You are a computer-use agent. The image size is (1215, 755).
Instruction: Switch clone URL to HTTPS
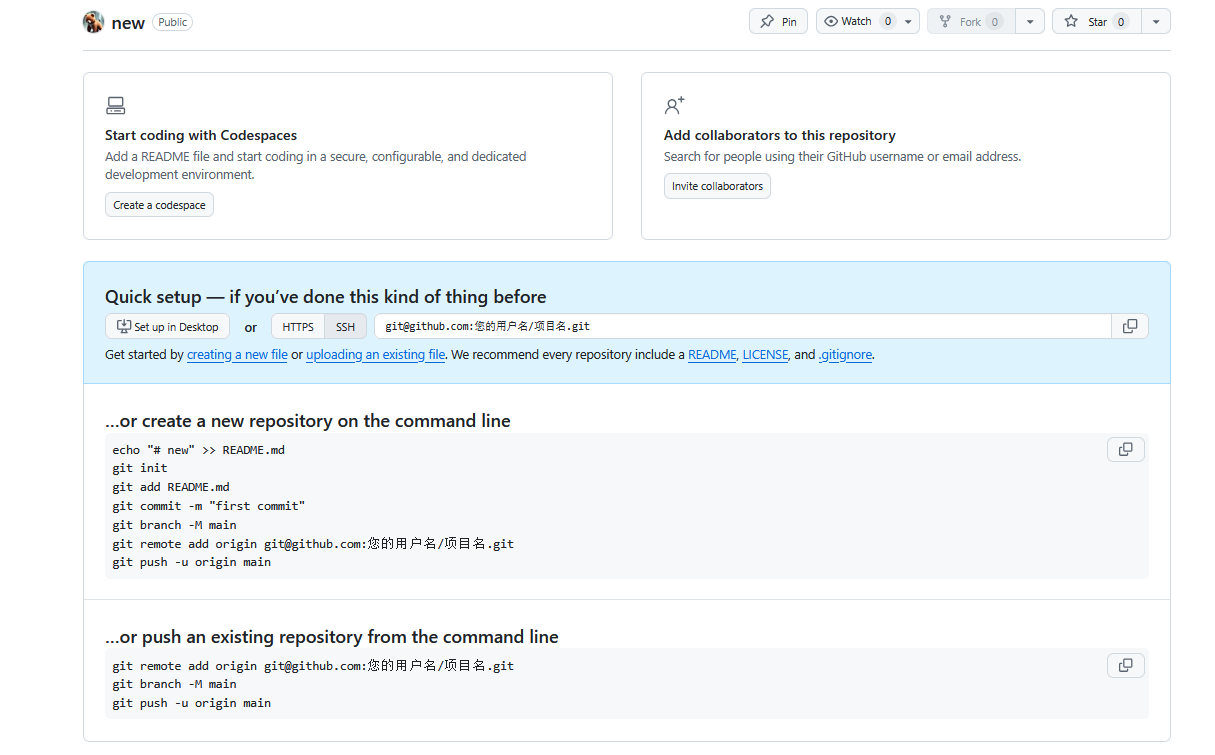point(297,327)
